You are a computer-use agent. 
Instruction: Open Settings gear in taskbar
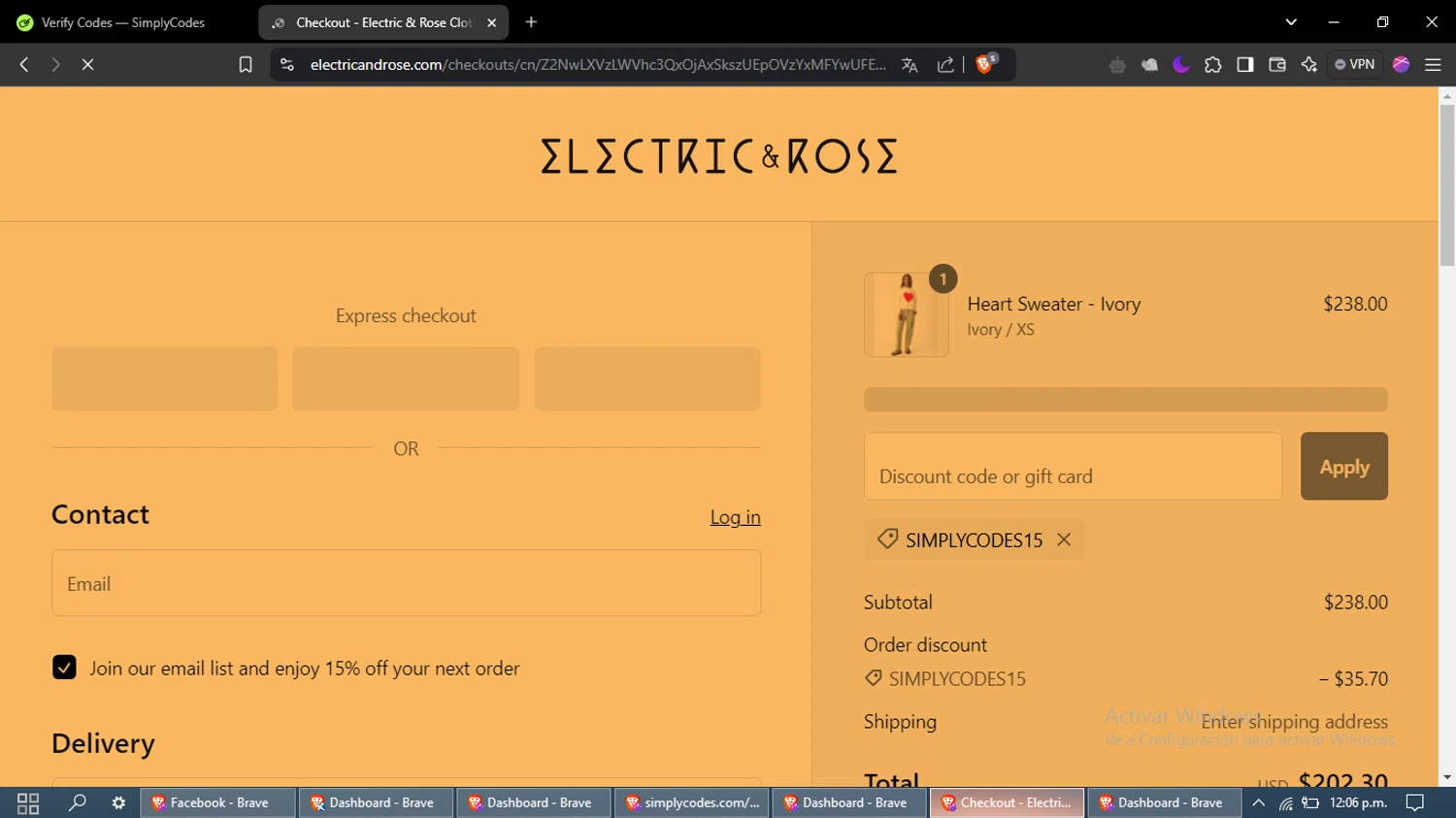pyautogui.click(x=118, y=802)
